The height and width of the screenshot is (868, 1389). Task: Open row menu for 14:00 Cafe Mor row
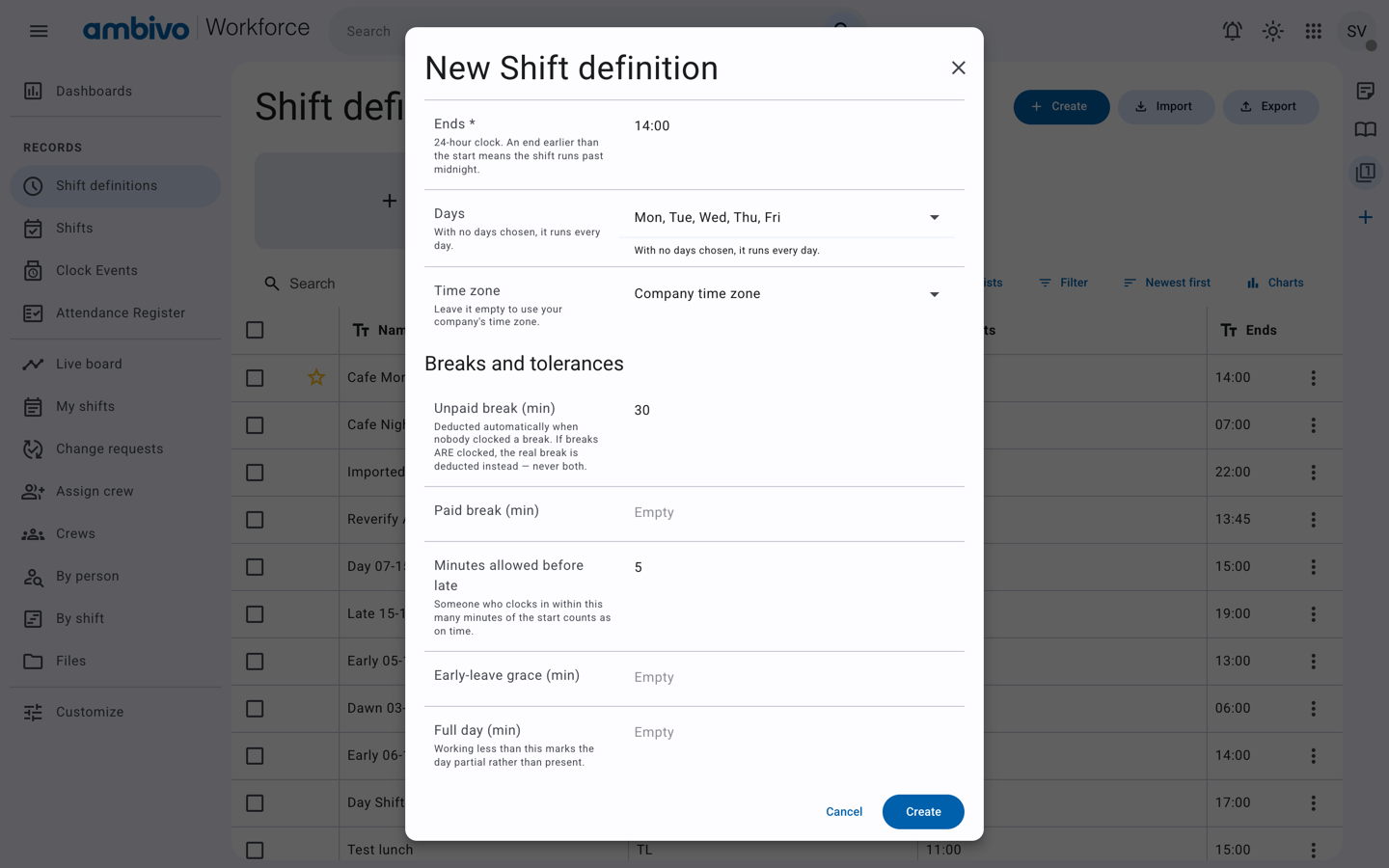(x=1313, y=378)
